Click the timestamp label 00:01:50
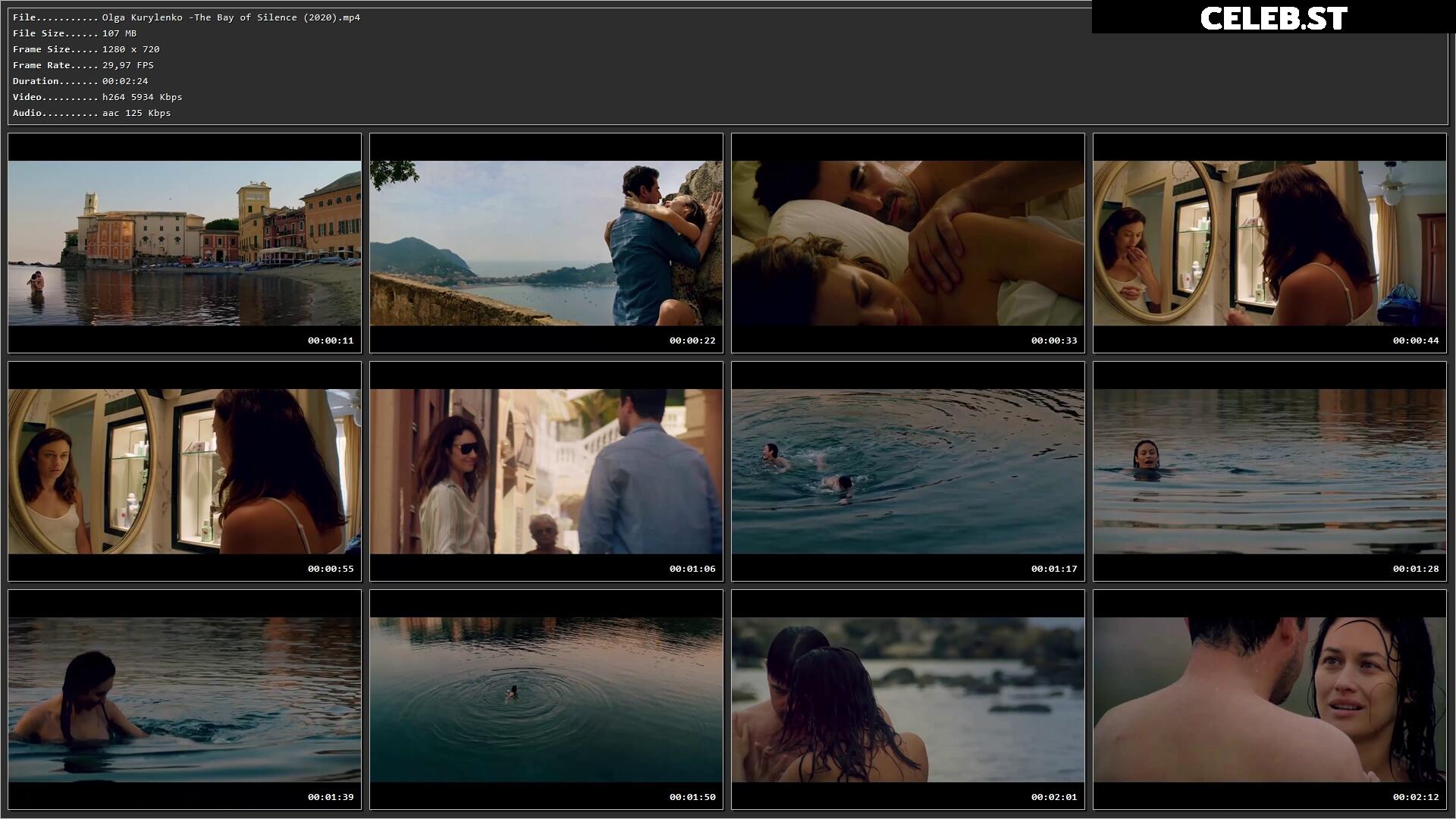Viewport: 1456px width, 819px height. pyautogui.click(x=692, y=797)
